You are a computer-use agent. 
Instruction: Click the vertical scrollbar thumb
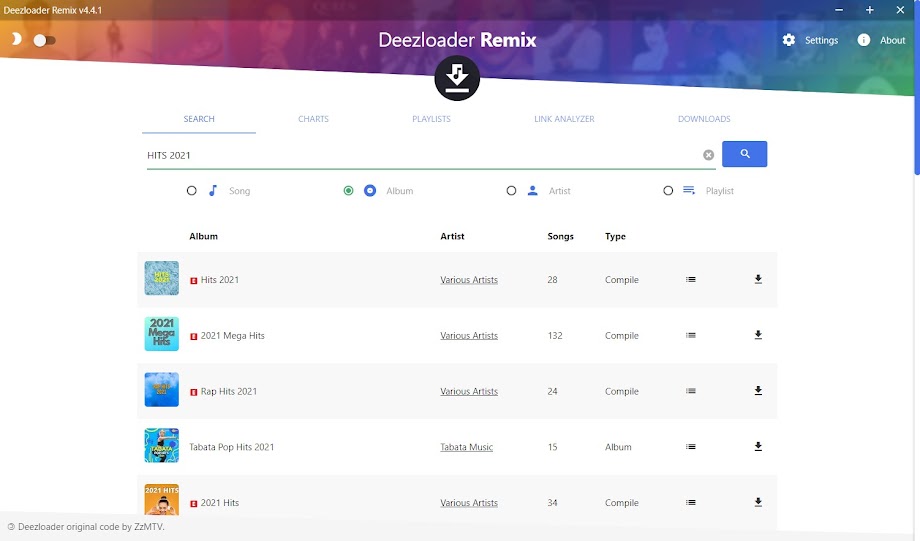(x=916, y=88)
